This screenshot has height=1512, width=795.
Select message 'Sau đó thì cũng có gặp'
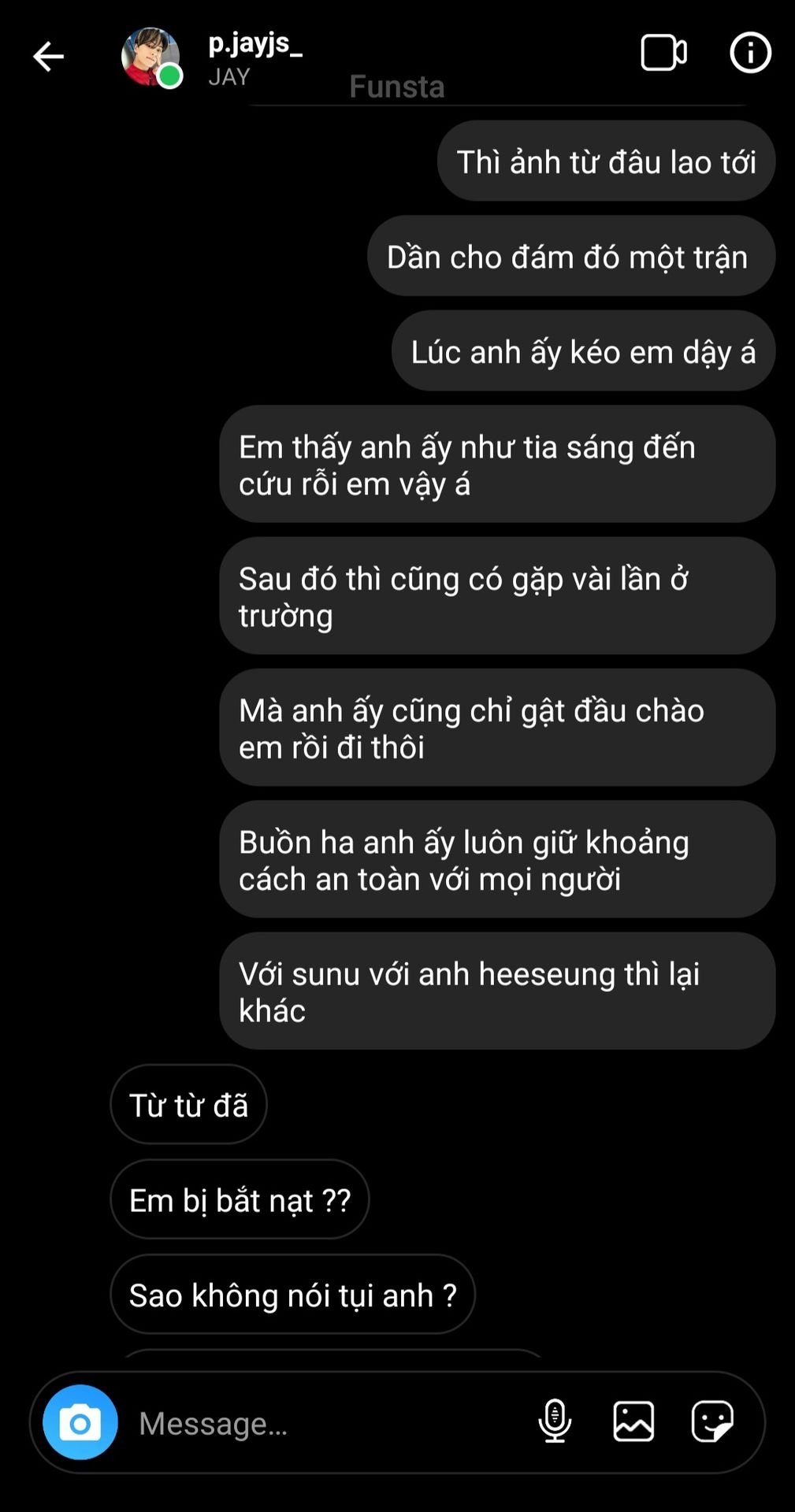tap(497, 596)
